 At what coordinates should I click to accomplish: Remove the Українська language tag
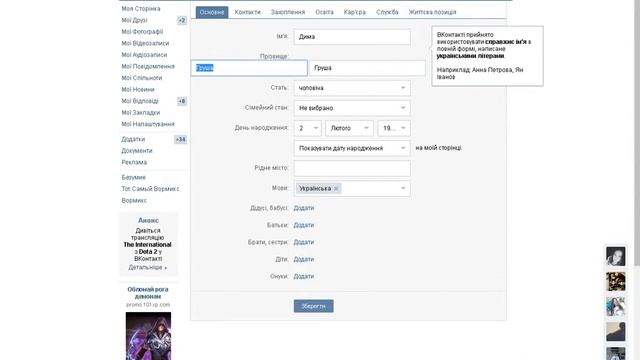(x=336, y=189)
